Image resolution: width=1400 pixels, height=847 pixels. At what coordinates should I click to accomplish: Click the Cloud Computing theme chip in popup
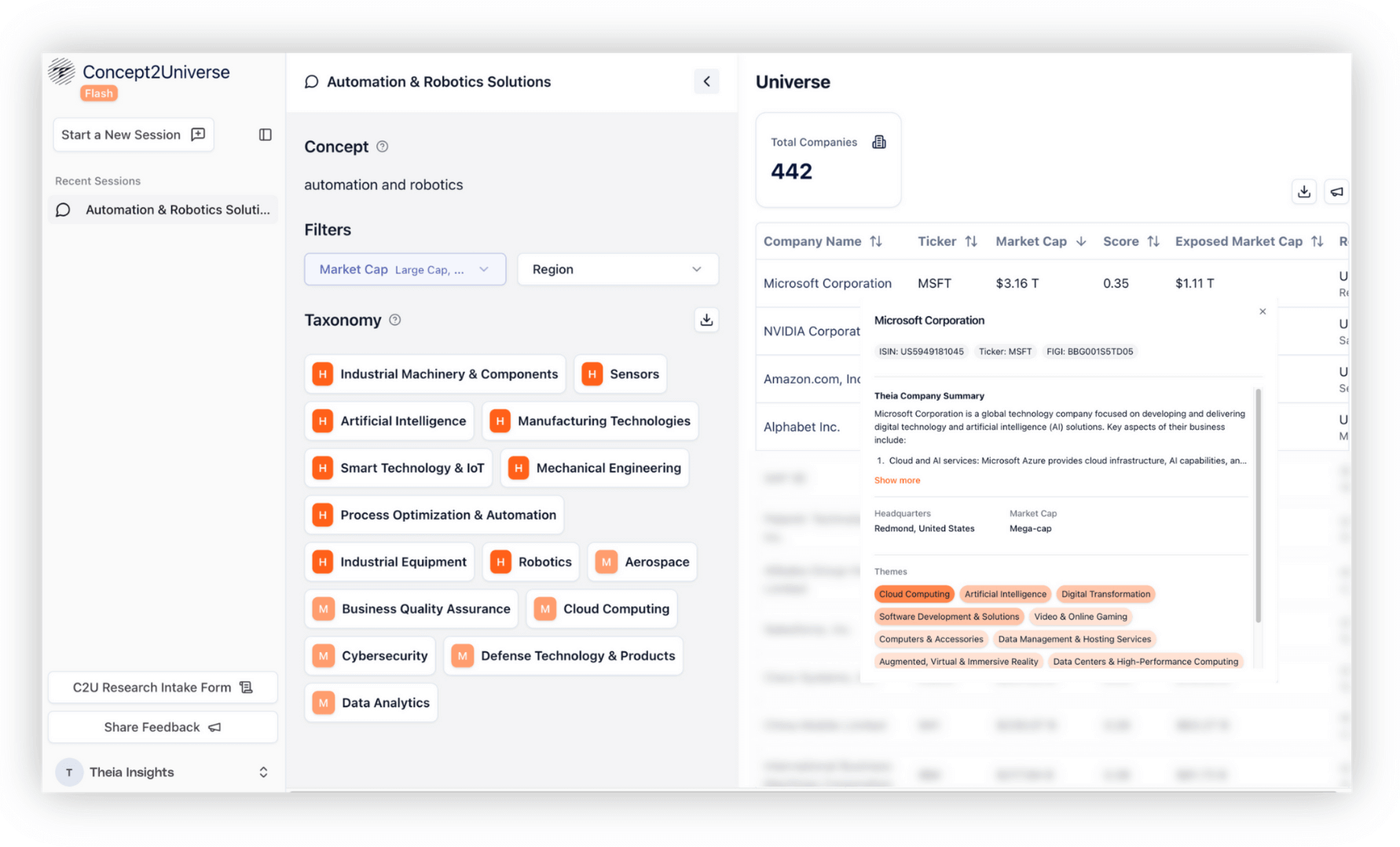point(914,594)
